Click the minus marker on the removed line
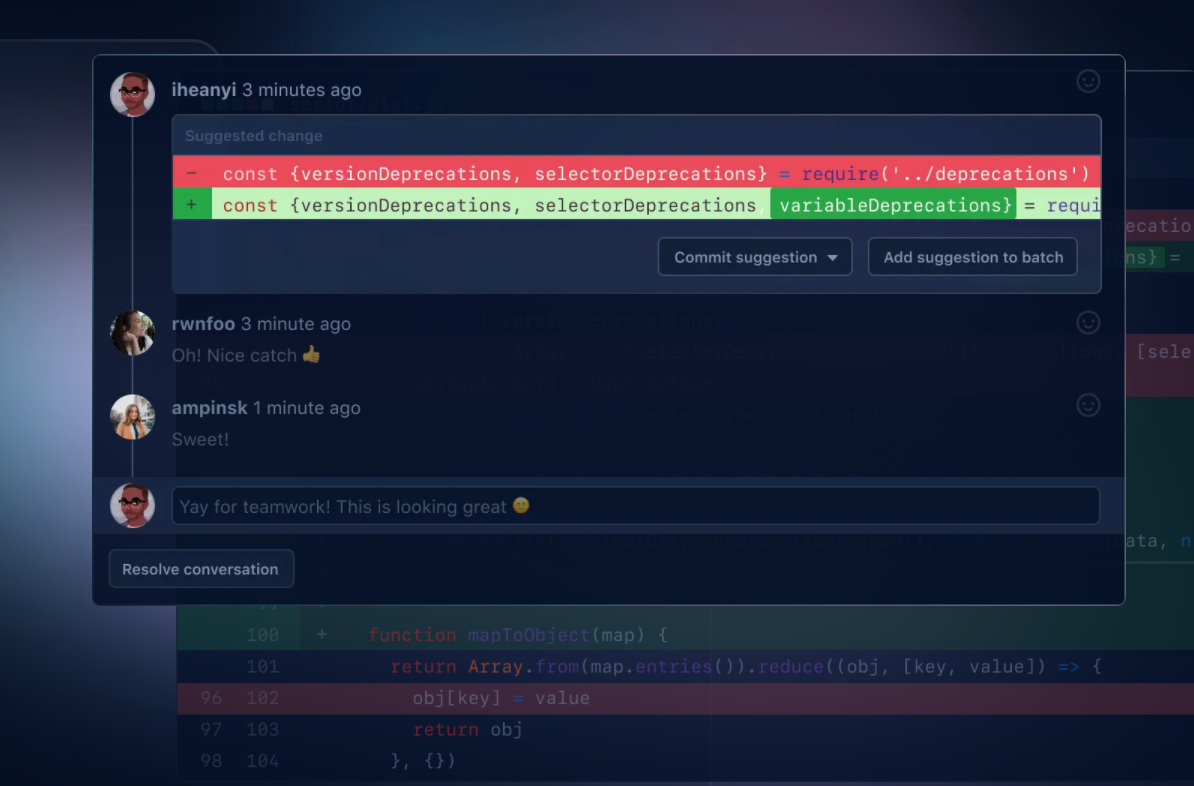Image resolution: width=1194 pixels, height=786 pixels. click(x=191, y=173)
